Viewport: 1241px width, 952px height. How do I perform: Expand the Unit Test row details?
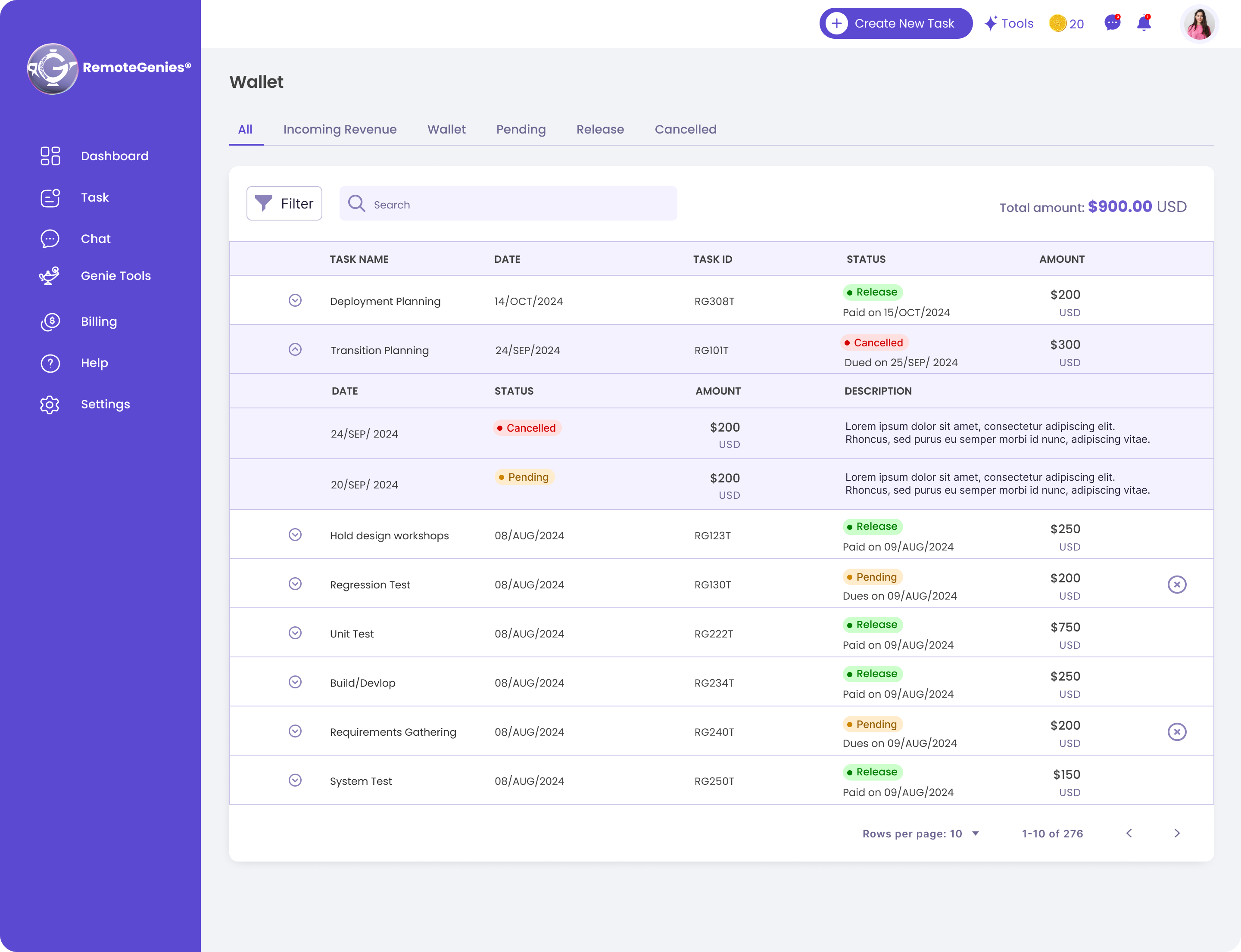(295, 633)
